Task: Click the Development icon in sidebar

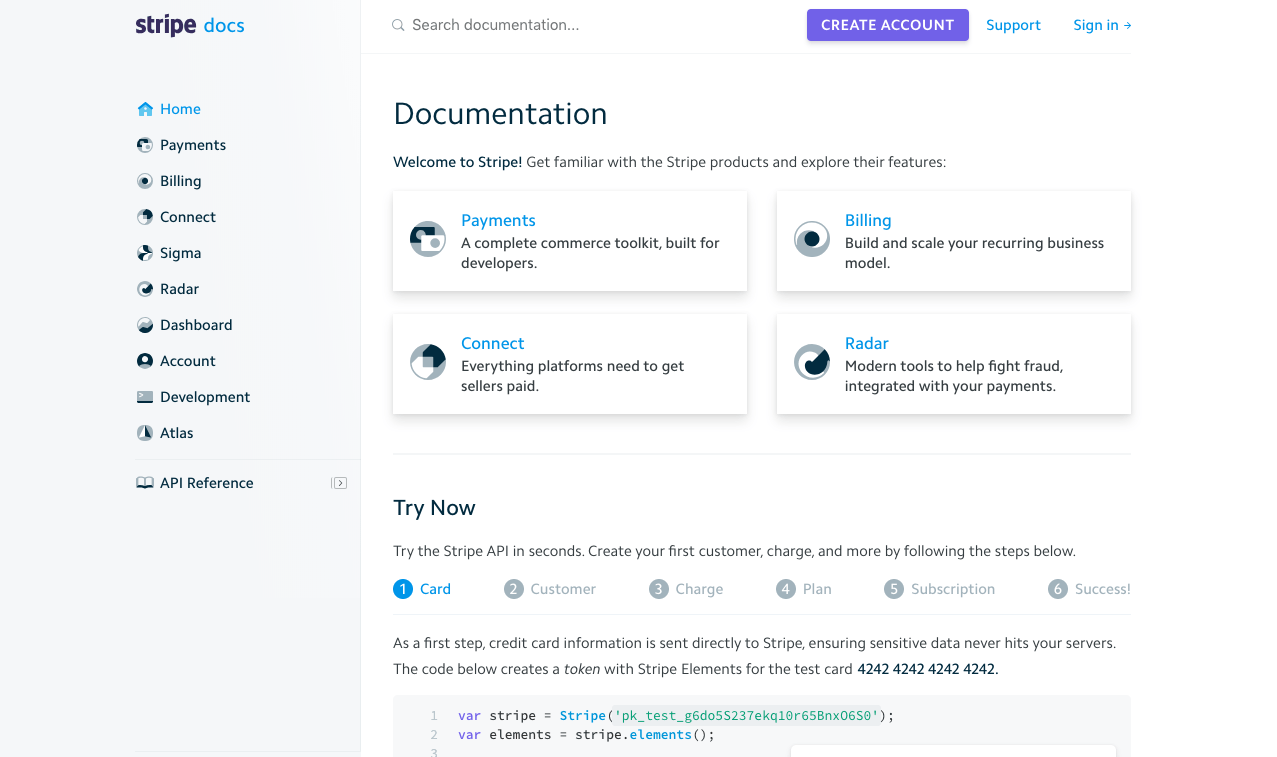Action: point(145,397)
